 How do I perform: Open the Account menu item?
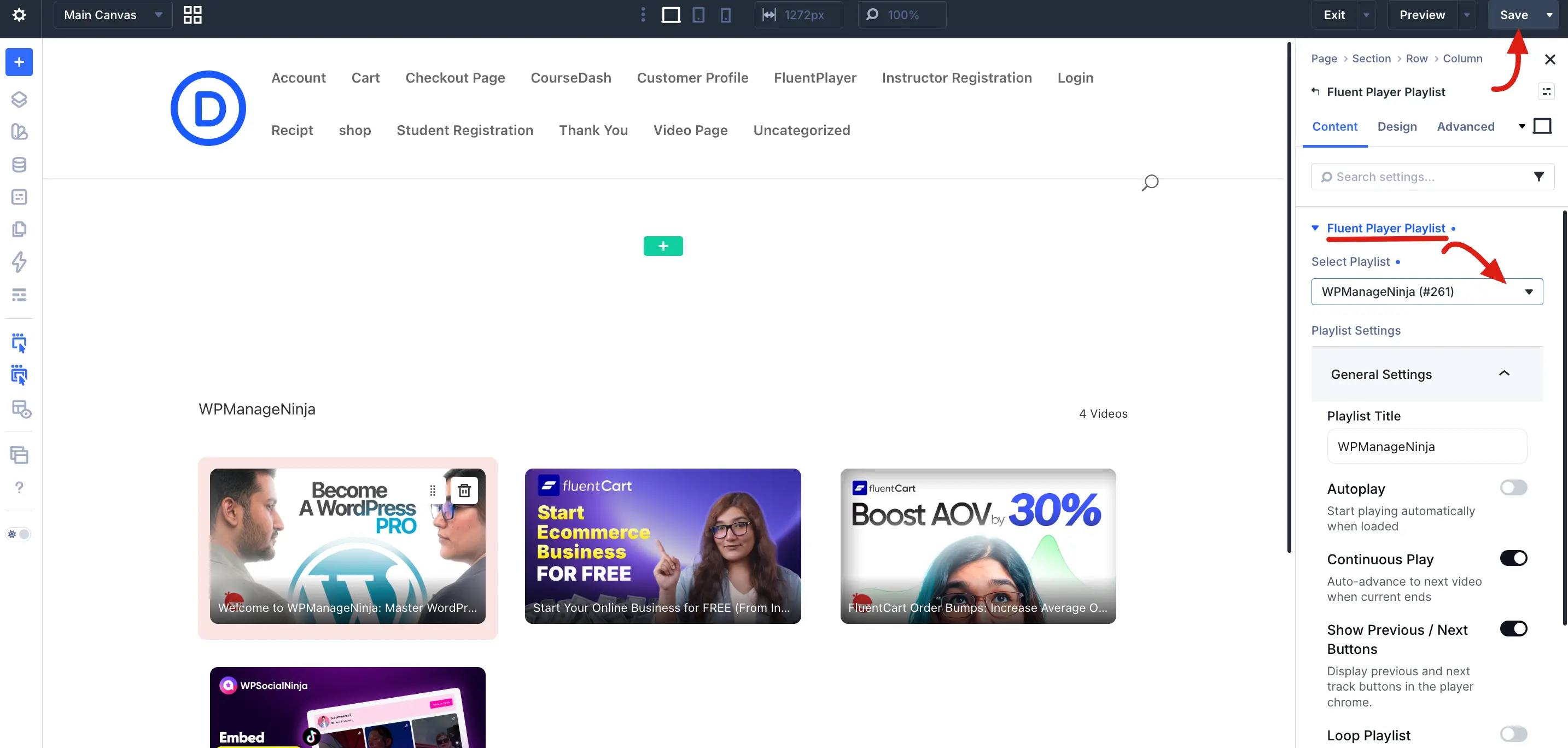298,78
